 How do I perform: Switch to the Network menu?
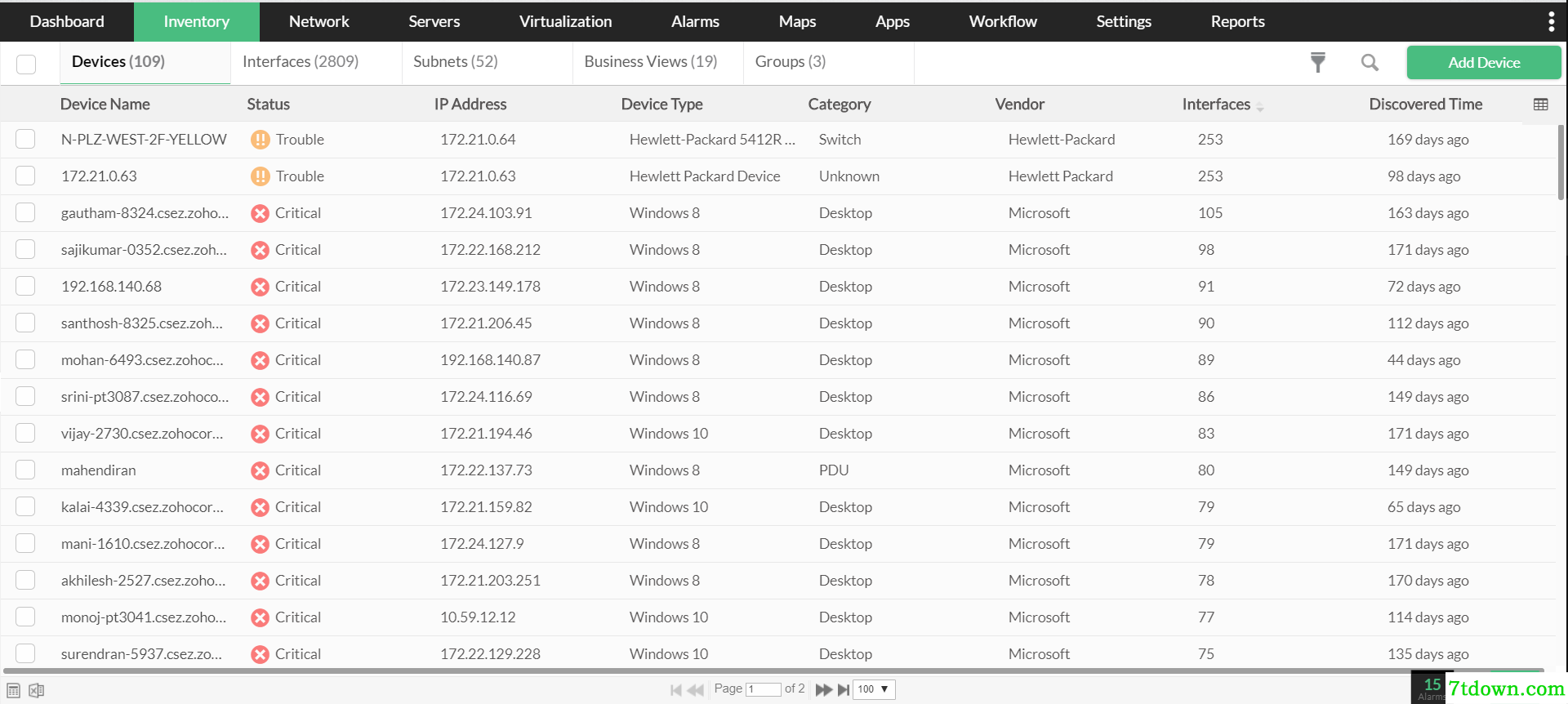[x=318, y=21]
